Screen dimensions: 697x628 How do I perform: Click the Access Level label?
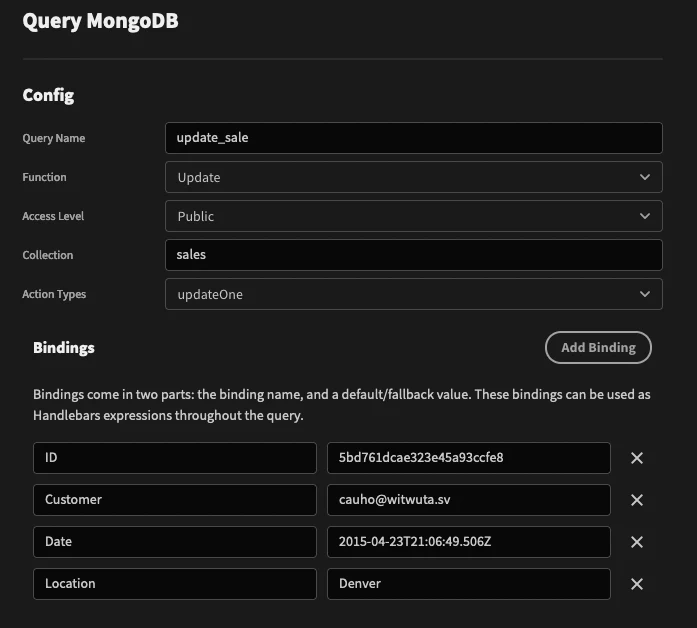(x=53, y=216)
